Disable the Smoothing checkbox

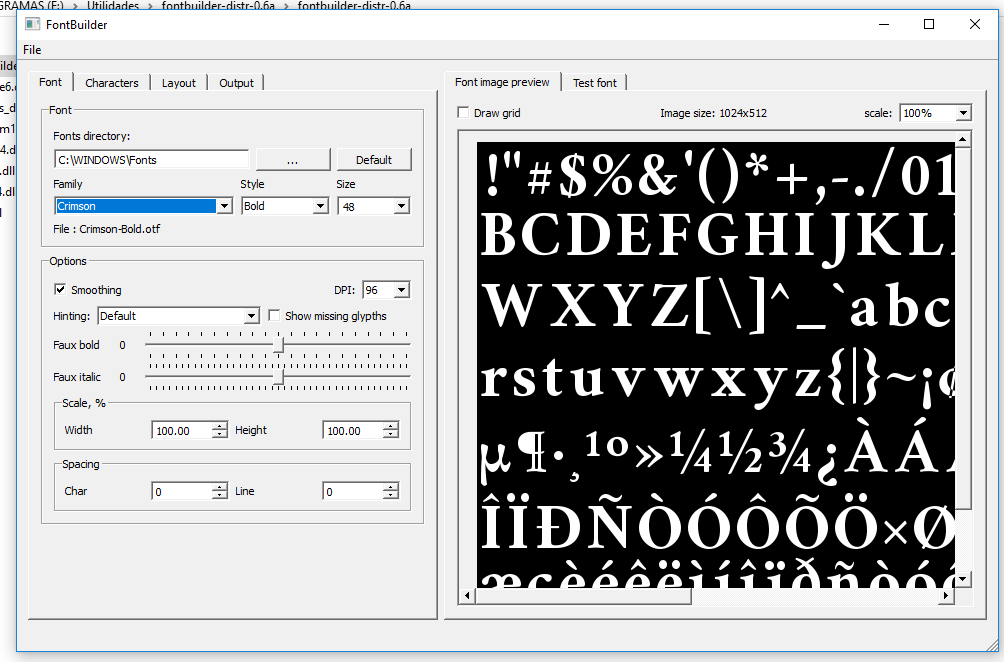[60, 290]
